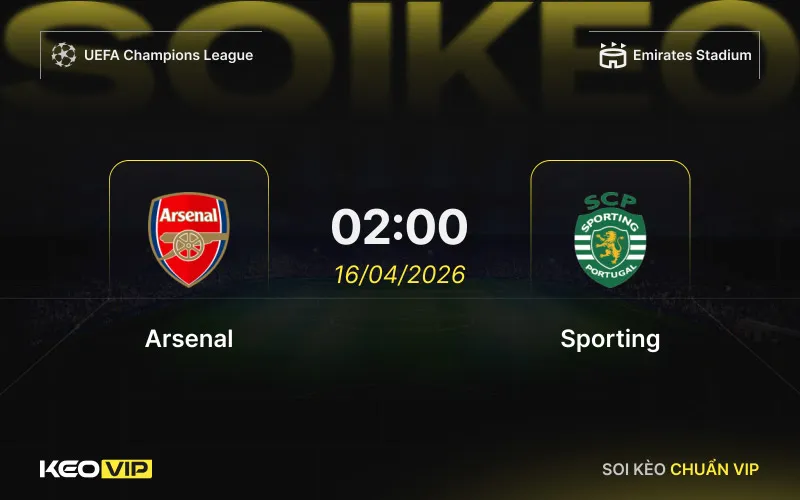Click the KEO lettering in the bottom logo

click(69, 469)
